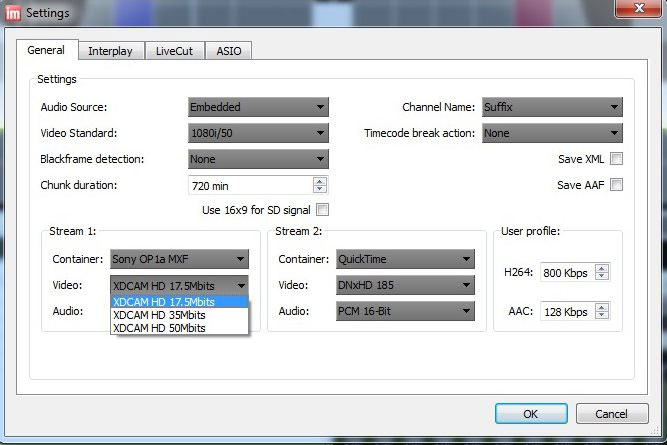
Task: Open Stream 2 Audio PCM dropdown
Action: coord(405,311)
